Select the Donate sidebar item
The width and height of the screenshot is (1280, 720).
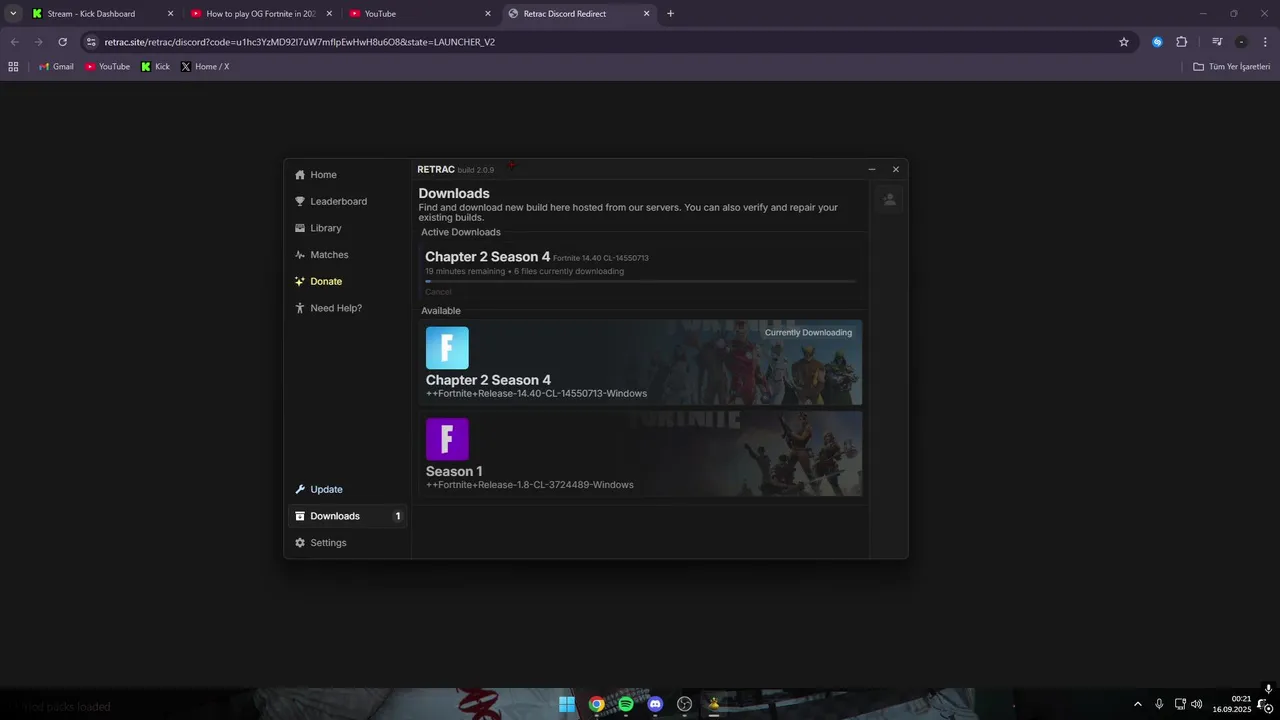pos(347,281)
